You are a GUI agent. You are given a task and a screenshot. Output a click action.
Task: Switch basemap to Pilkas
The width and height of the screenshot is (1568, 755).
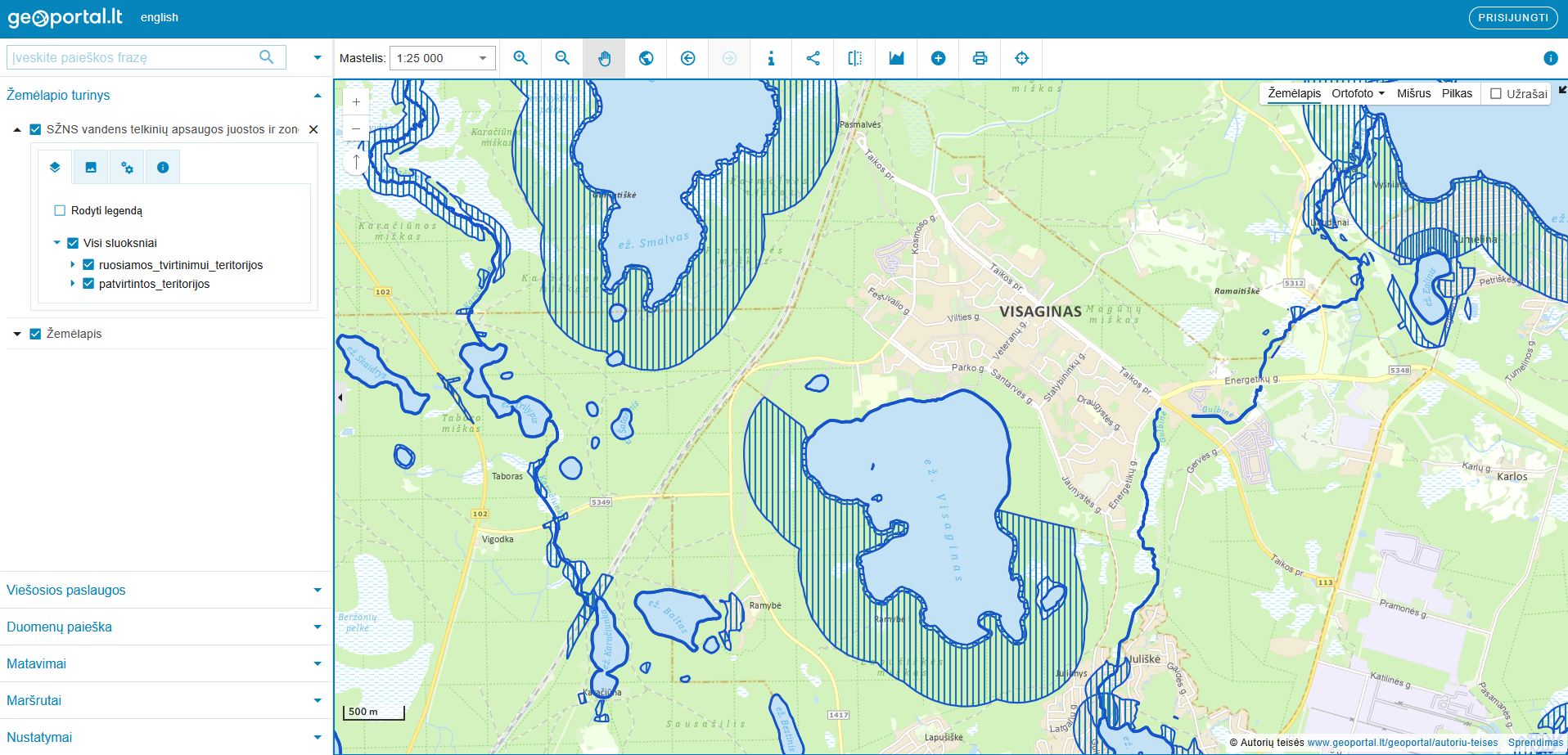(x=1457, y=93)
